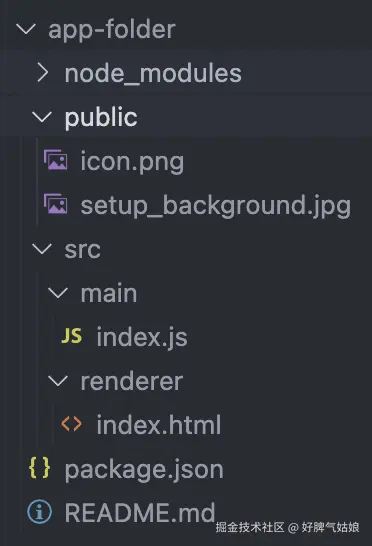Click the blue info icon beside README.md

pos(40,512)
